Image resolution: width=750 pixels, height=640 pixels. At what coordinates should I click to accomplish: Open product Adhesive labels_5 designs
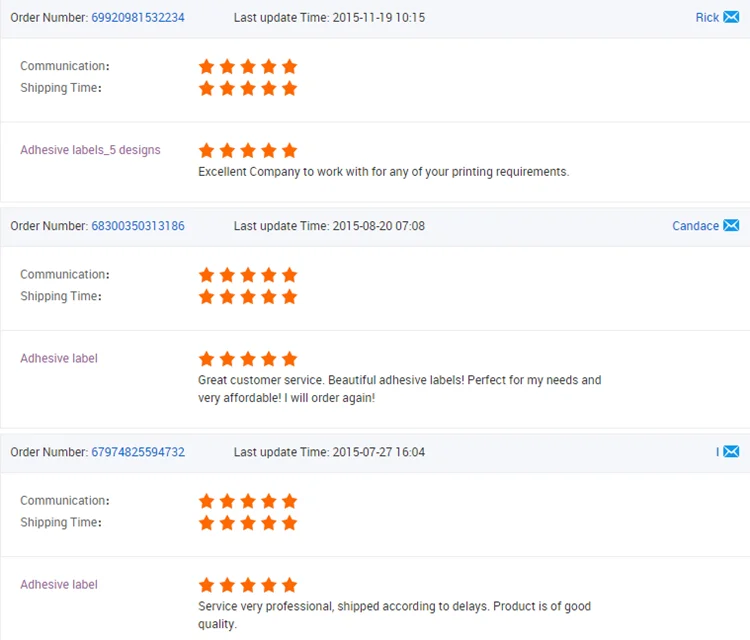[90, 150]
